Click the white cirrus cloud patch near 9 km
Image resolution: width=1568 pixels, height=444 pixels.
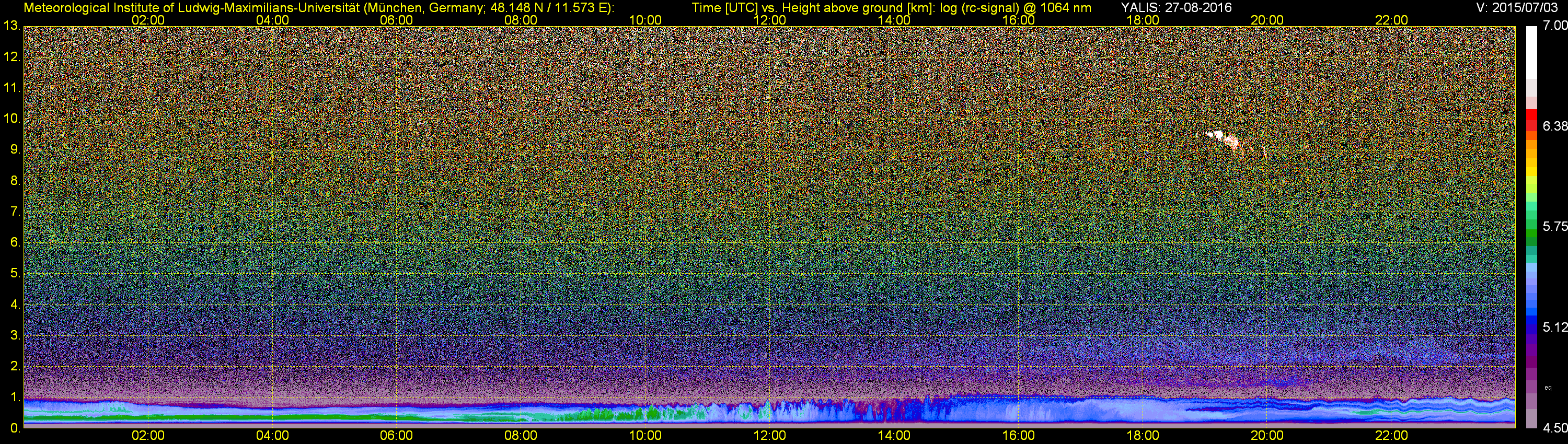pyautogui.click(x=1223, y=140)
